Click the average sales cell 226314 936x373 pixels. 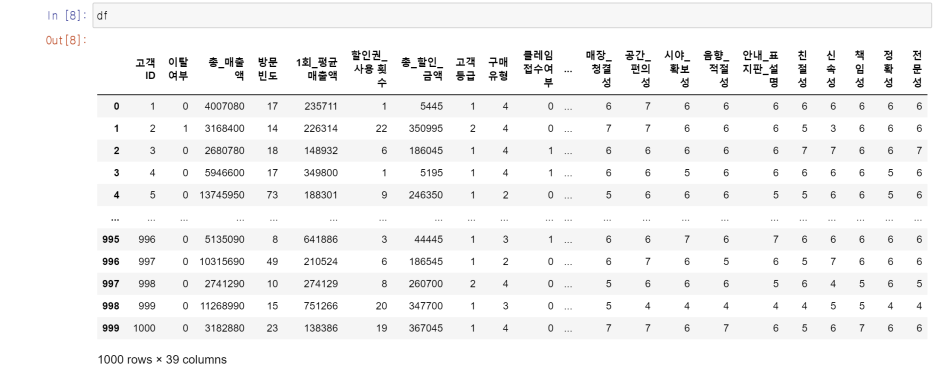point(321,128)
